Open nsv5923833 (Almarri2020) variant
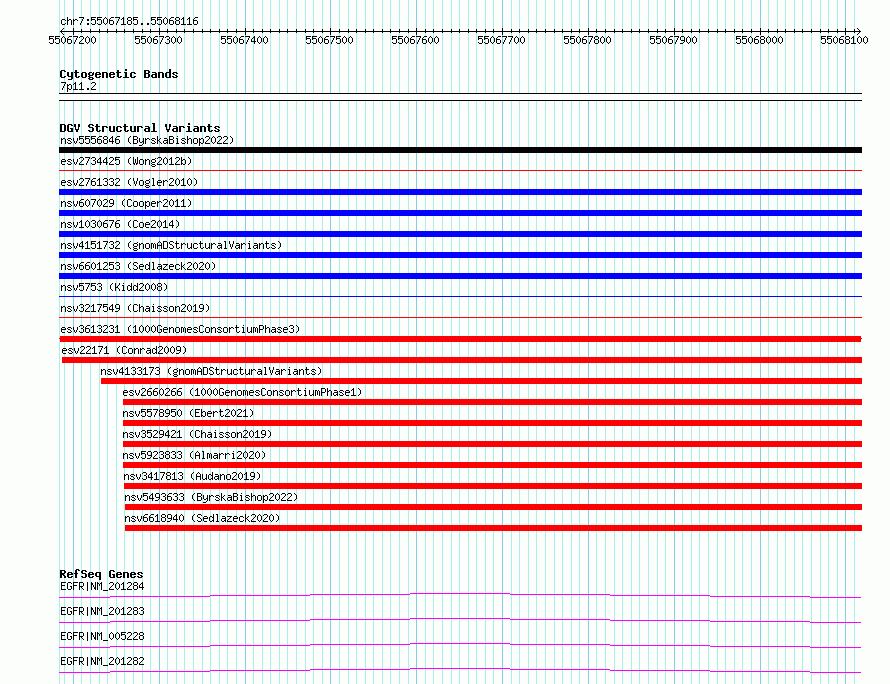Viewport: 890px width, 684px height. [x=194, y=455]
